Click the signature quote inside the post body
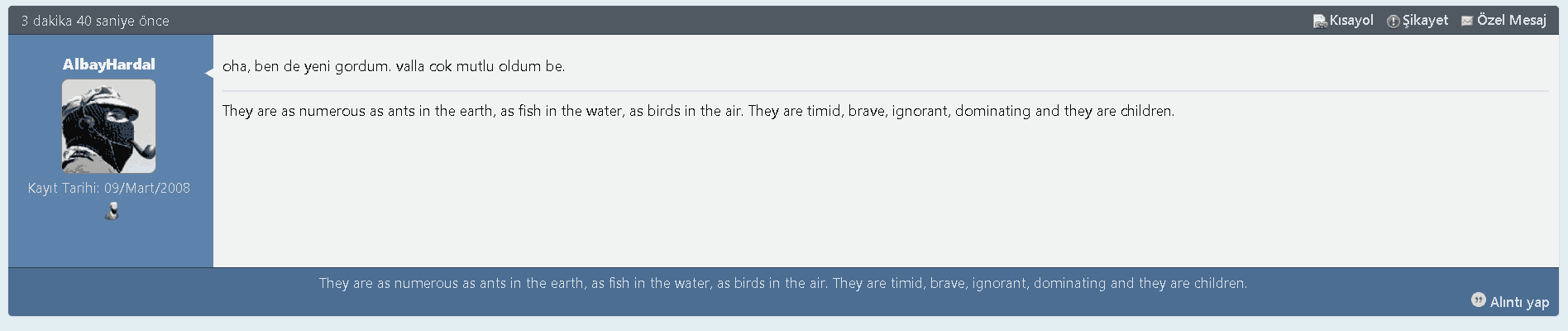Viewport: 1568px width, 331px height. pos(698,111)
